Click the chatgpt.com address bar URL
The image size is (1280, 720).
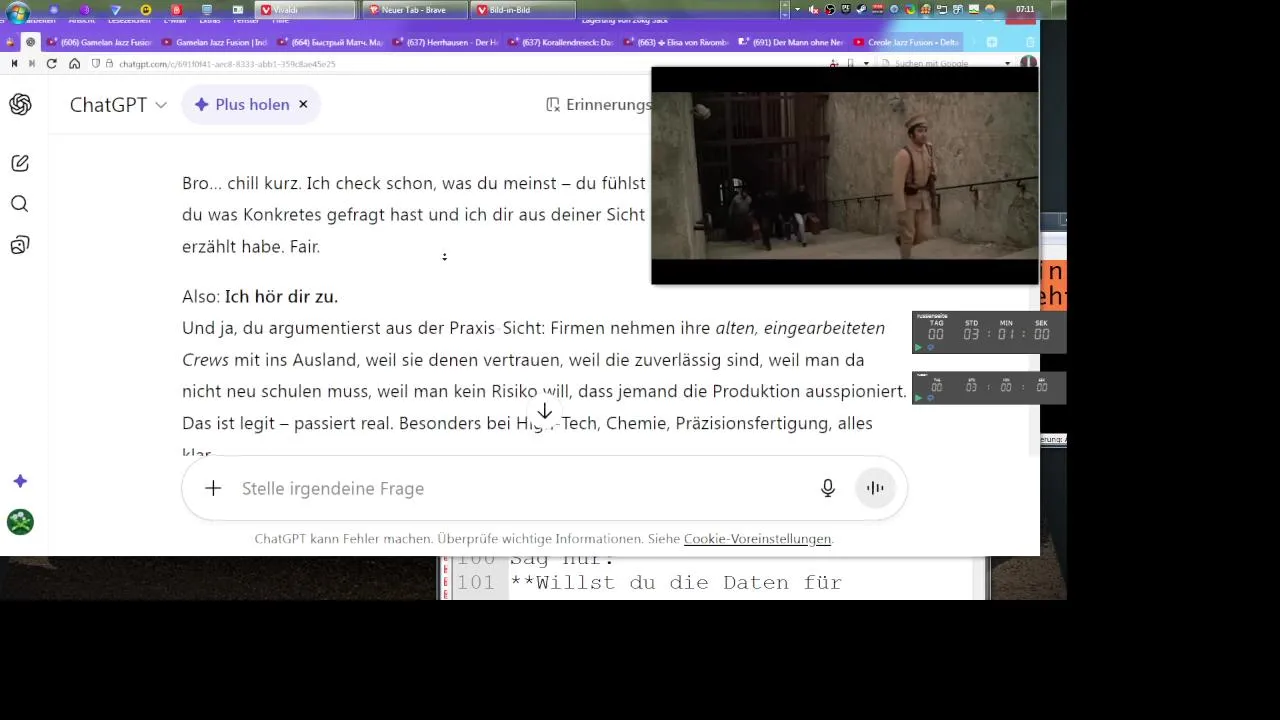coord(227,63)
